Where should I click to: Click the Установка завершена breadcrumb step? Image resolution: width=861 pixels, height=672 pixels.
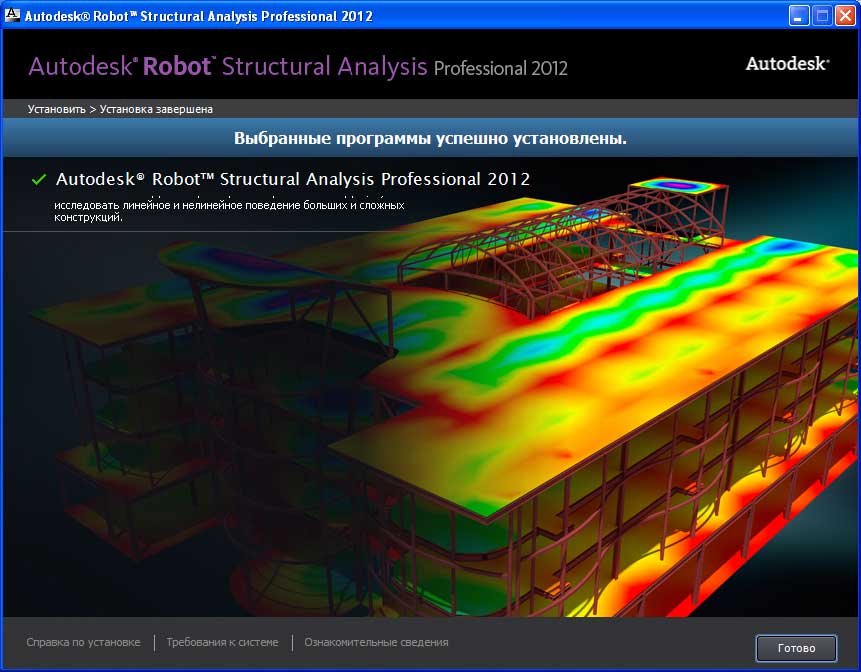click(156, 109)
